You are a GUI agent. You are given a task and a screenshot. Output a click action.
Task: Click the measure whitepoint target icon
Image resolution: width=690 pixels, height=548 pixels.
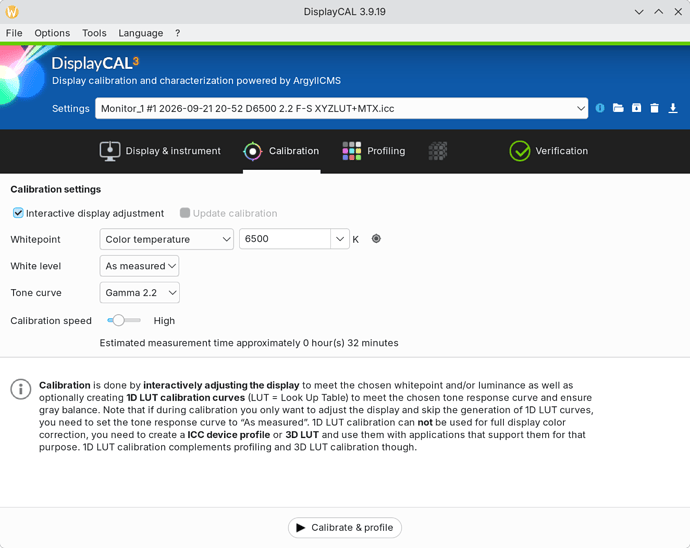point(376,239)
